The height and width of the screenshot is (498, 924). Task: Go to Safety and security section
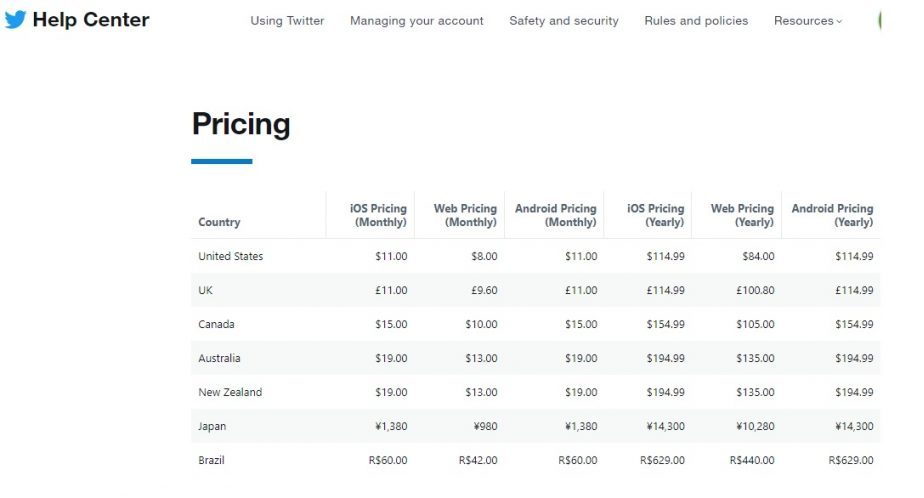coord(563,21)
